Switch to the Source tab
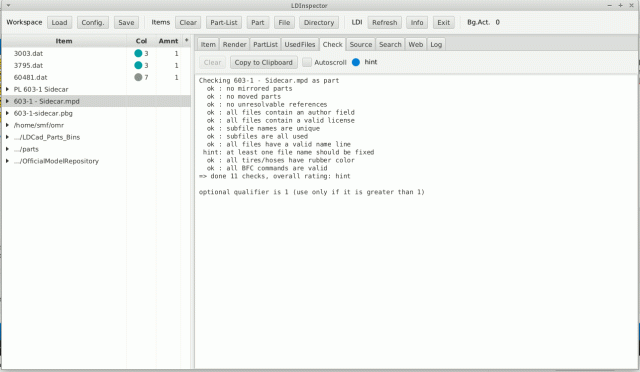 tap(361, 45)
